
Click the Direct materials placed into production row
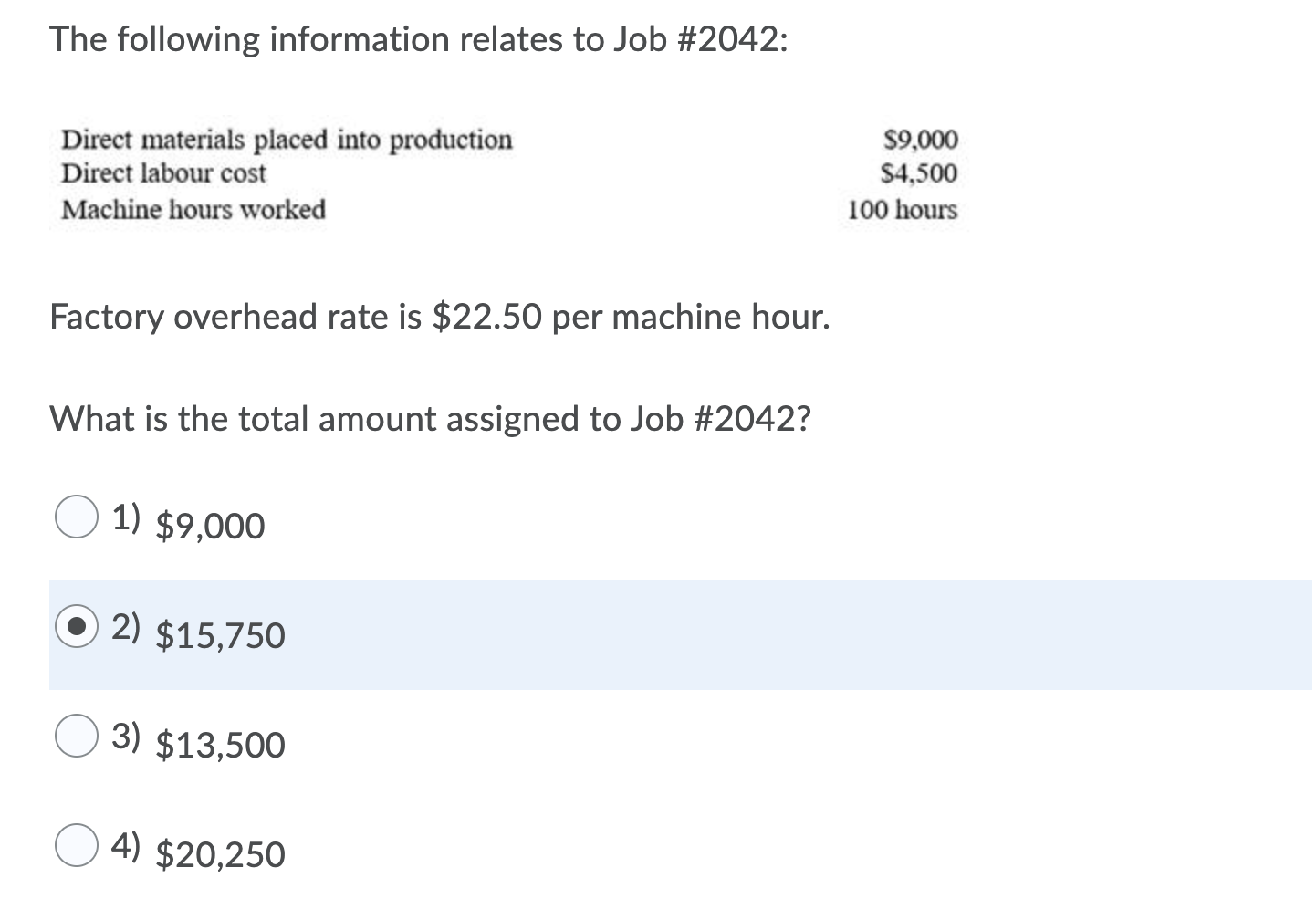pyautogui.click(x=510, y=140)
